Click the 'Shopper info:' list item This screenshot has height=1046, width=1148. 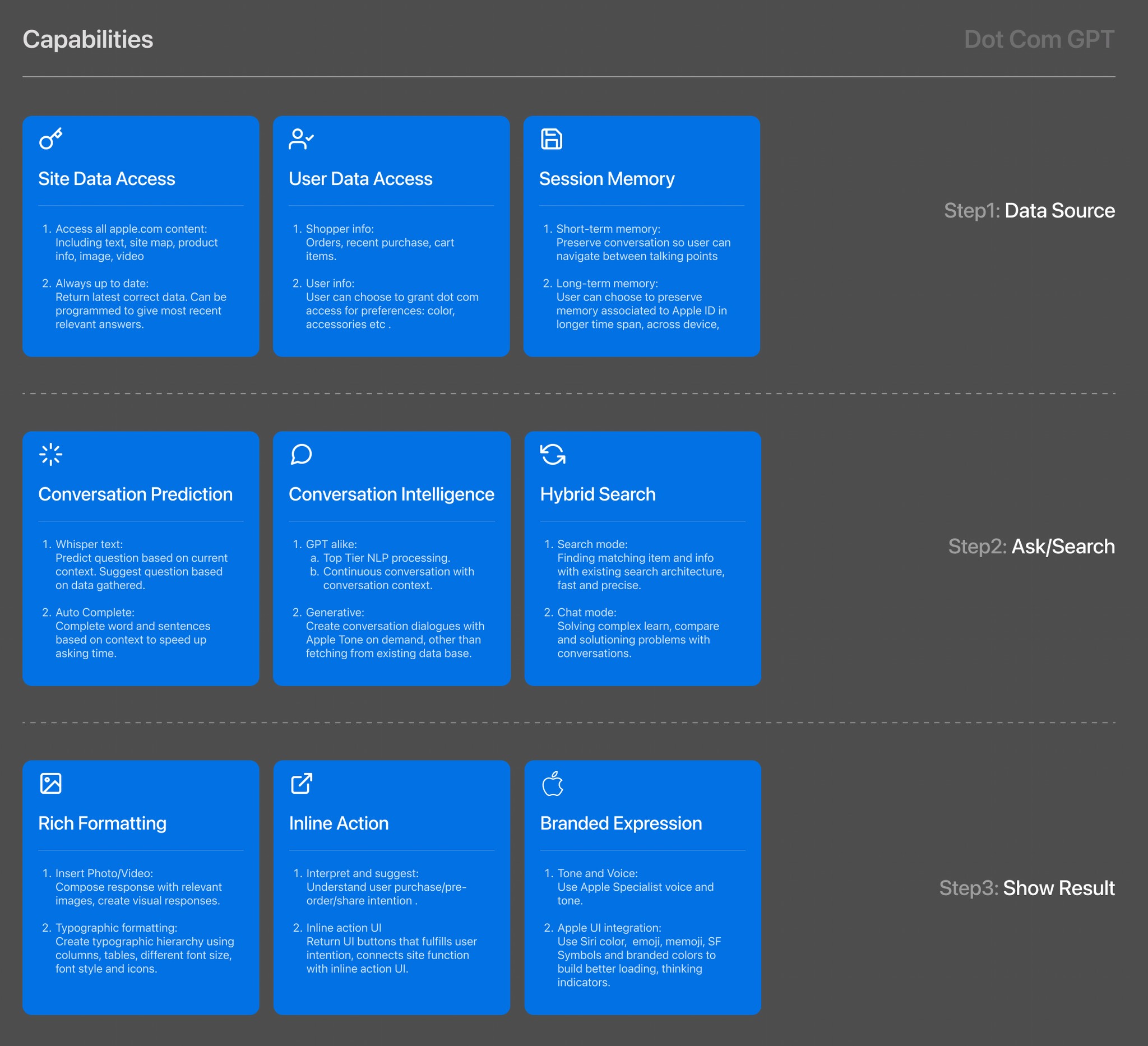(x=340, y=229)
